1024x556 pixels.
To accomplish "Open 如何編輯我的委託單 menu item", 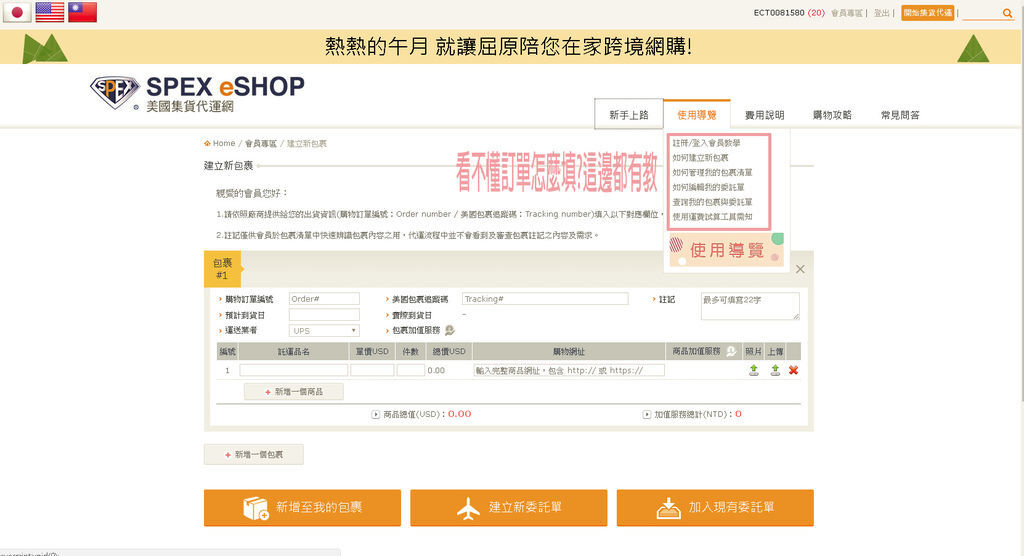I will click(708, 187).
